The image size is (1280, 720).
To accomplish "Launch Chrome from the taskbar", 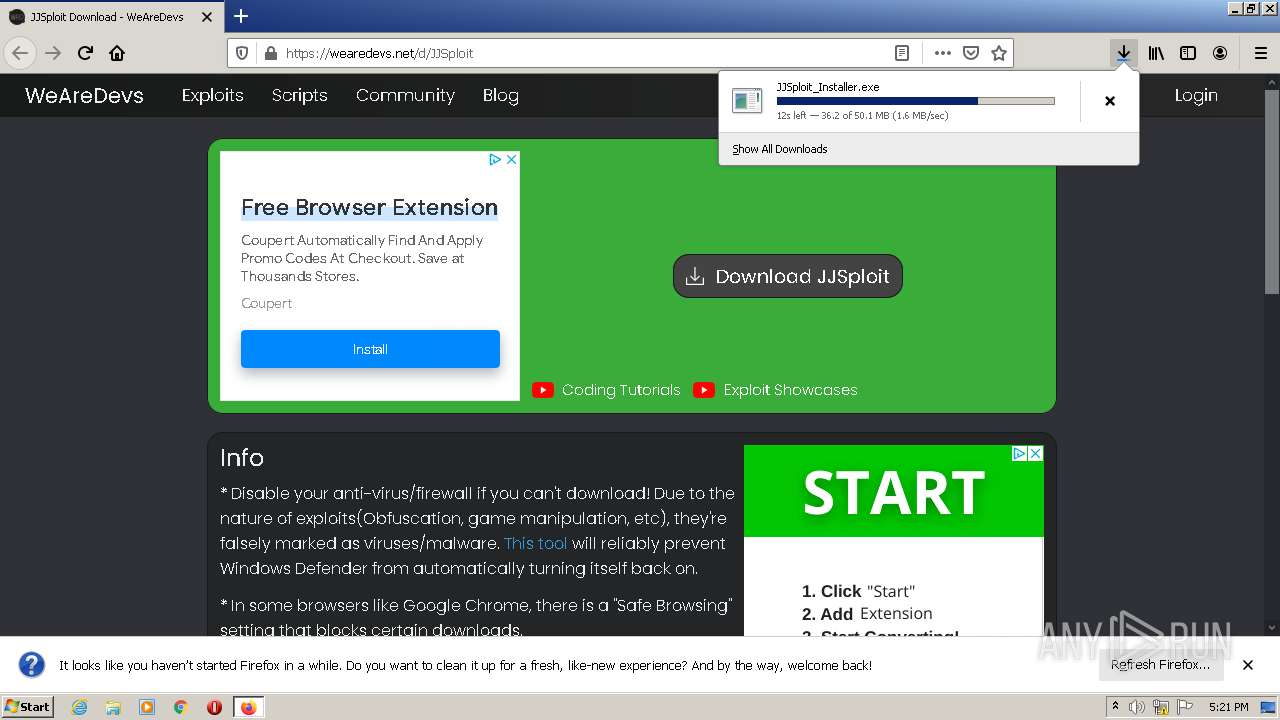I will tap(181, 707).
